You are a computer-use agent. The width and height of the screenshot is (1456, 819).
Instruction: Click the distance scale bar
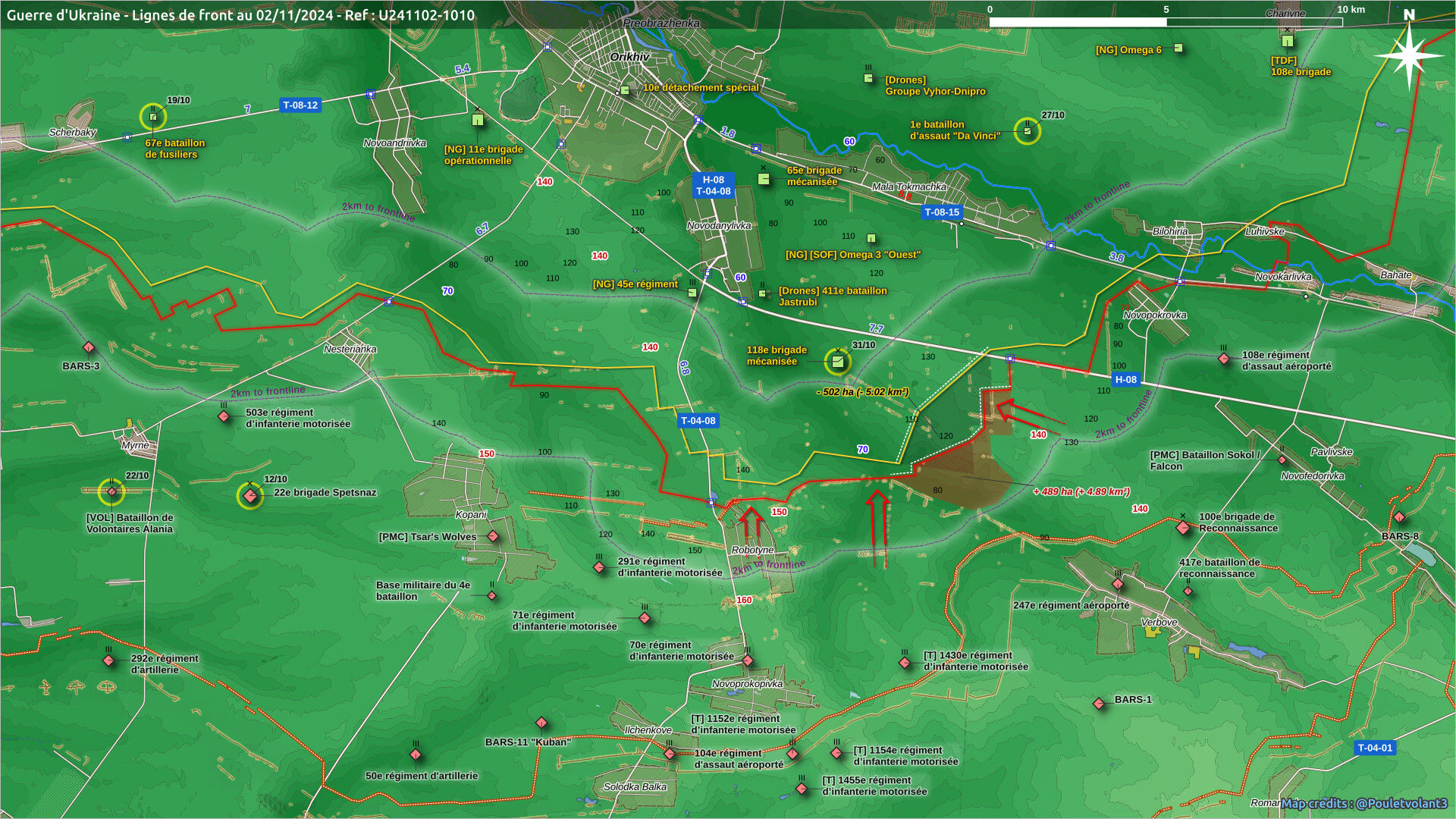click(x=1166, y=22)
